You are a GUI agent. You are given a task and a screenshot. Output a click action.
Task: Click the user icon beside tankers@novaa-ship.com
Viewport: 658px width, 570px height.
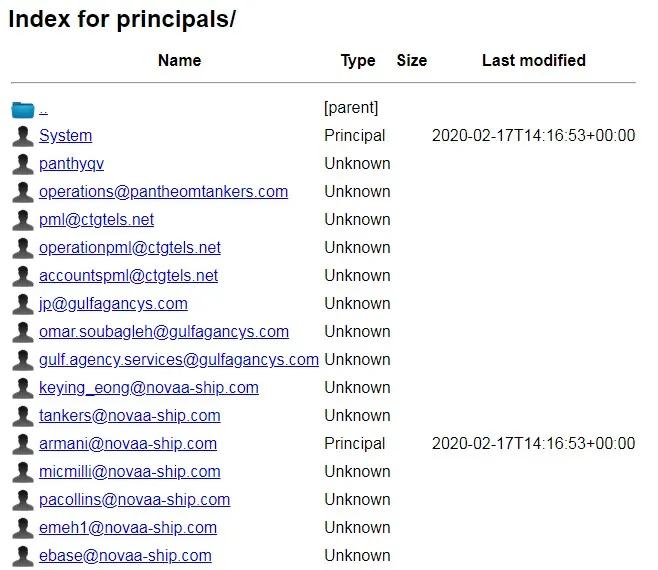(23, 416)
